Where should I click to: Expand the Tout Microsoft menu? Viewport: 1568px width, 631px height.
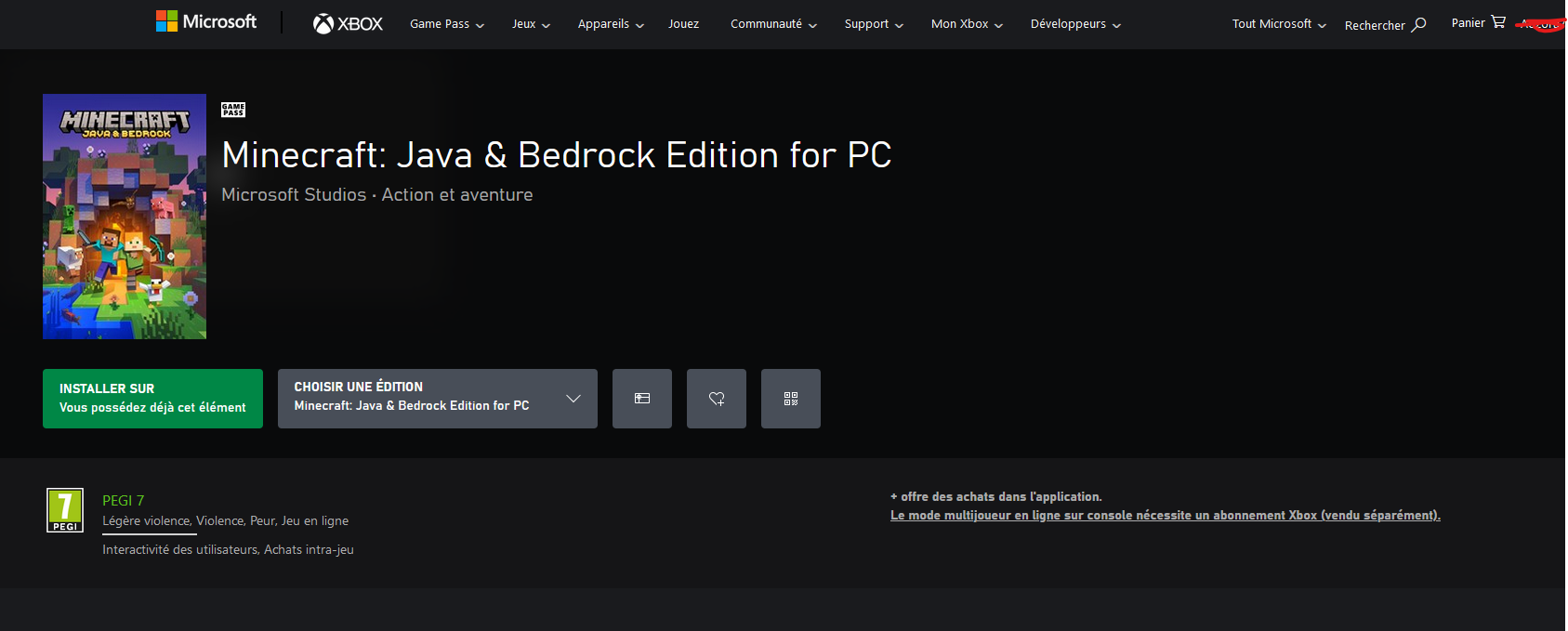click(x=1279, y=24)
